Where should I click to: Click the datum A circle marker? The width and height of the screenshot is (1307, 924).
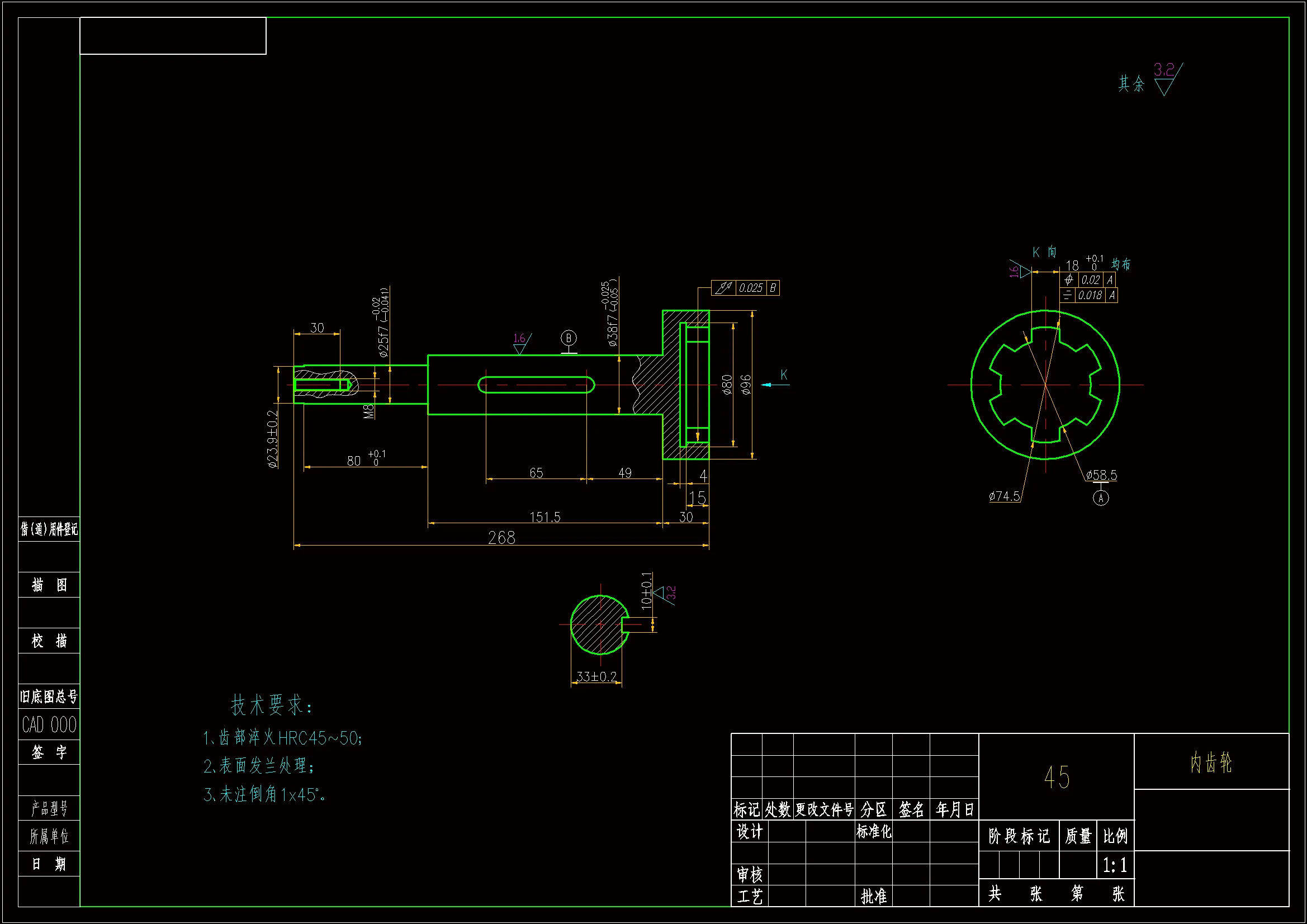click(1100, 498)
